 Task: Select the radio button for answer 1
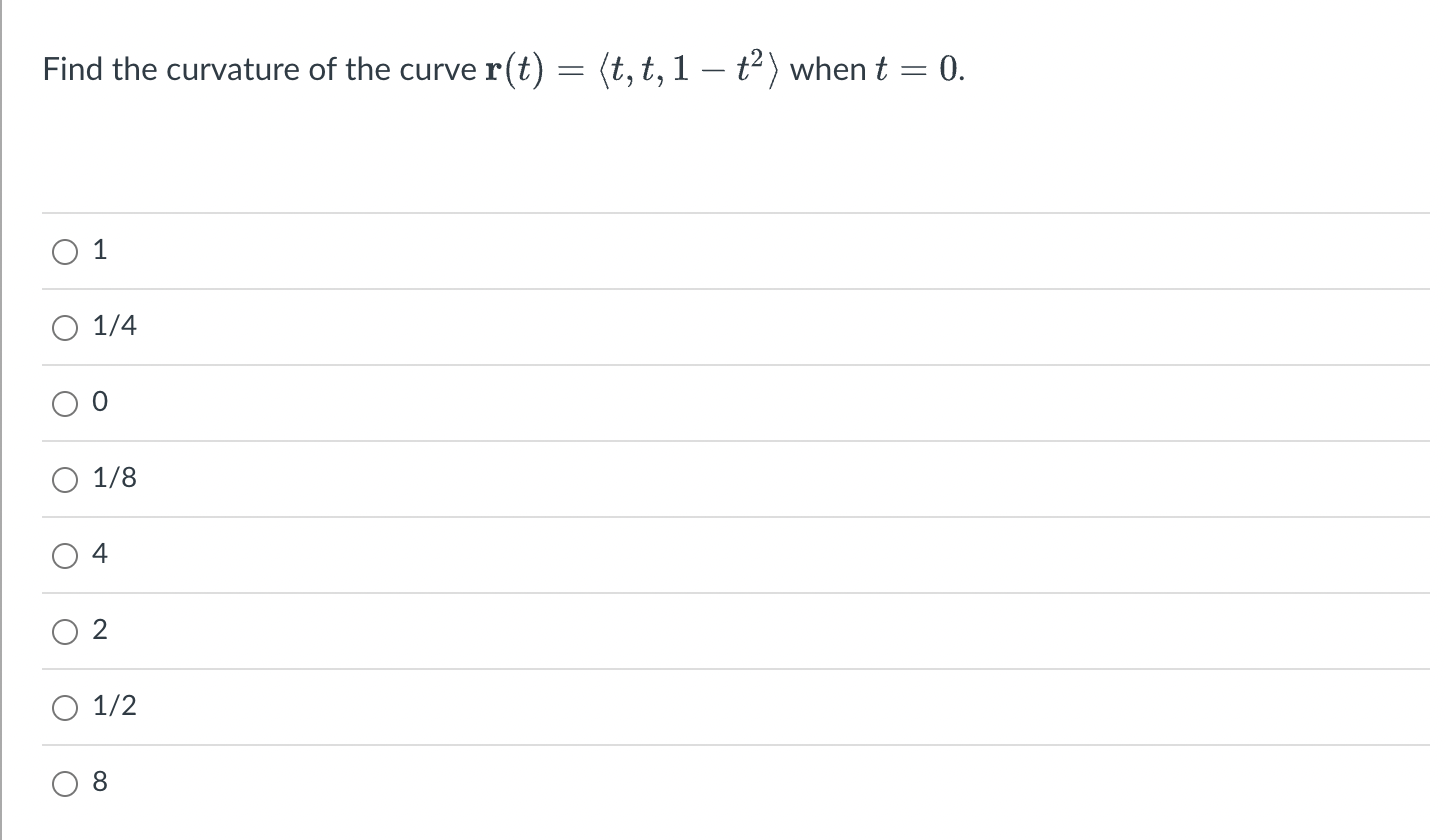[65, 251]
